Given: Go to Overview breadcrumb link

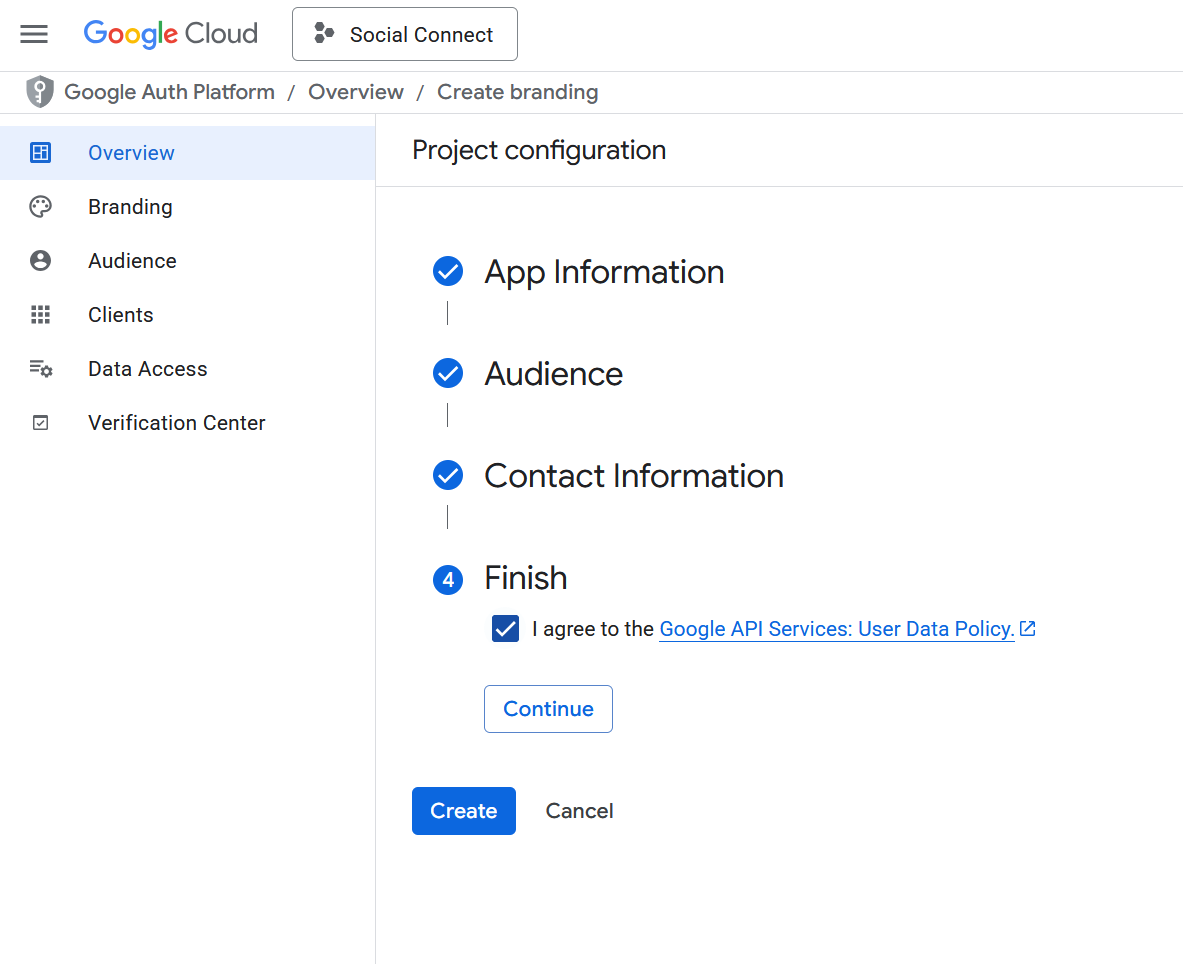Looking at the screenshot, I should [355, 92].
